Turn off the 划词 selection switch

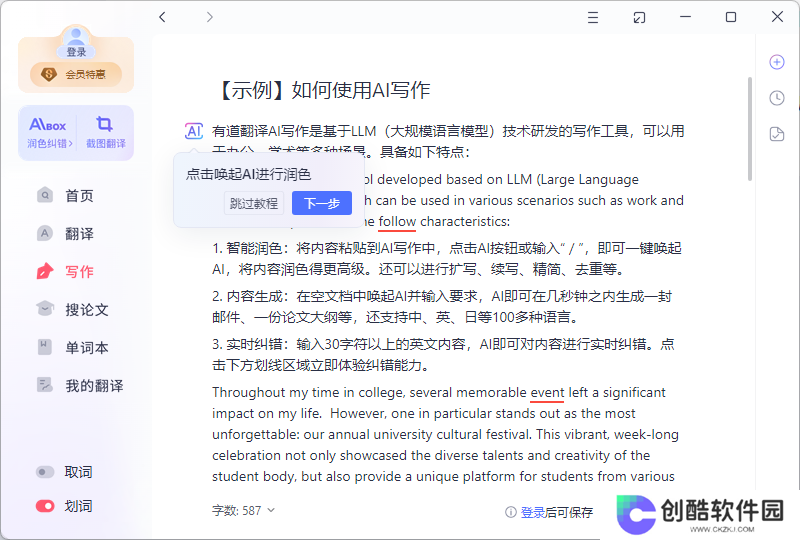pos(45,506)
